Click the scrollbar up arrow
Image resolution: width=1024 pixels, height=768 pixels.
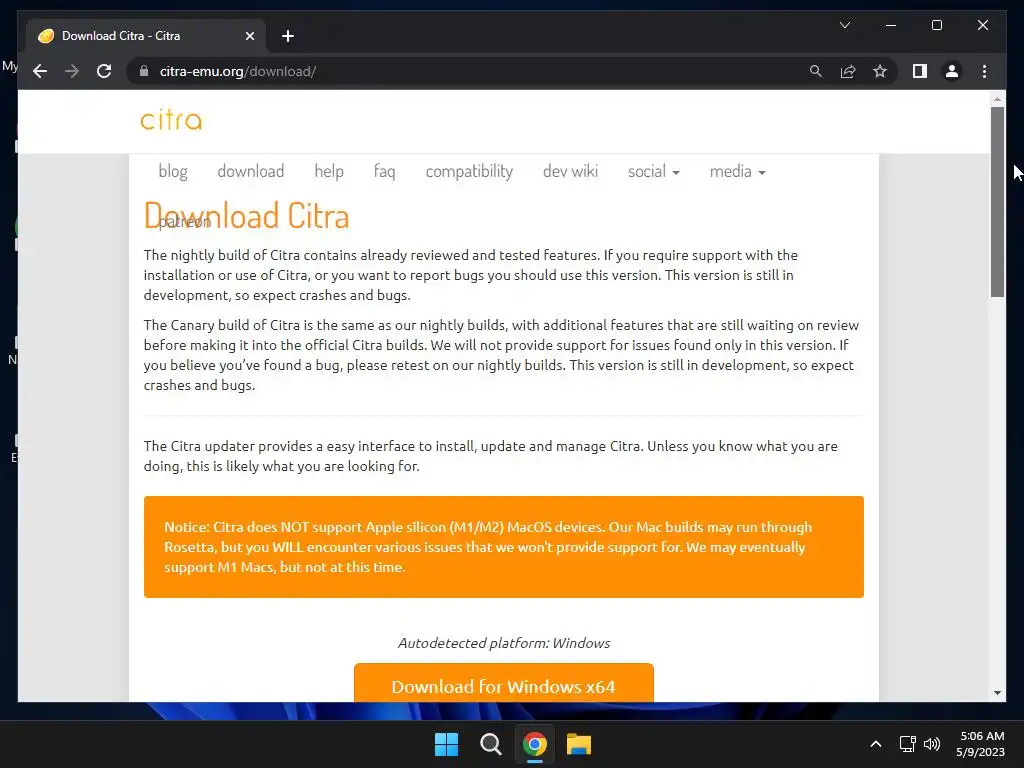(x=997, y=99)
